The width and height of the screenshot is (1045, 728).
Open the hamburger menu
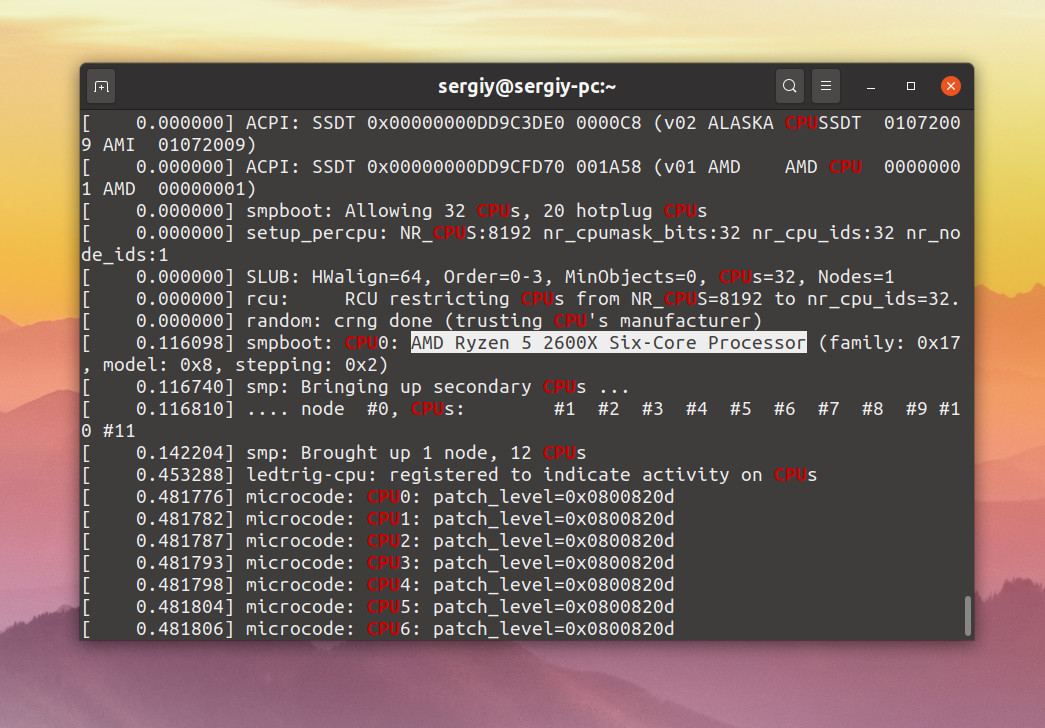tap(826, 87)
